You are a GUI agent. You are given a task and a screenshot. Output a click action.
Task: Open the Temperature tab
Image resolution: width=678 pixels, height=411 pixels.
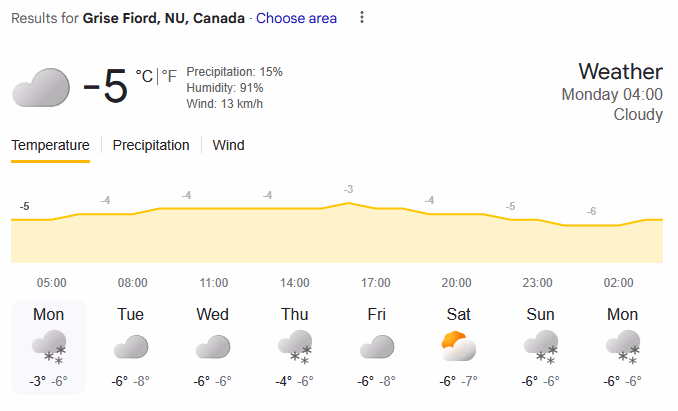50,145
